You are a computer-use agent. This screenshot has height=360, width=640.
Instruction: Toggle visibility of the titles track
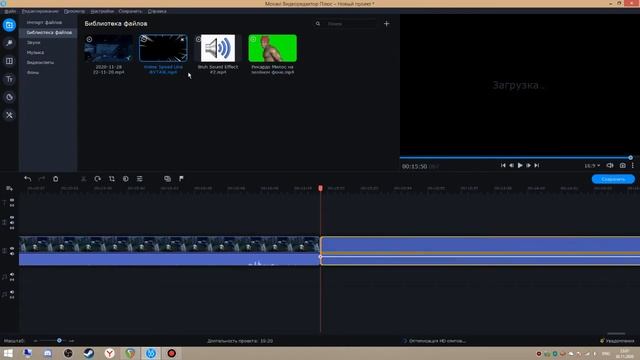click(12, 200)
